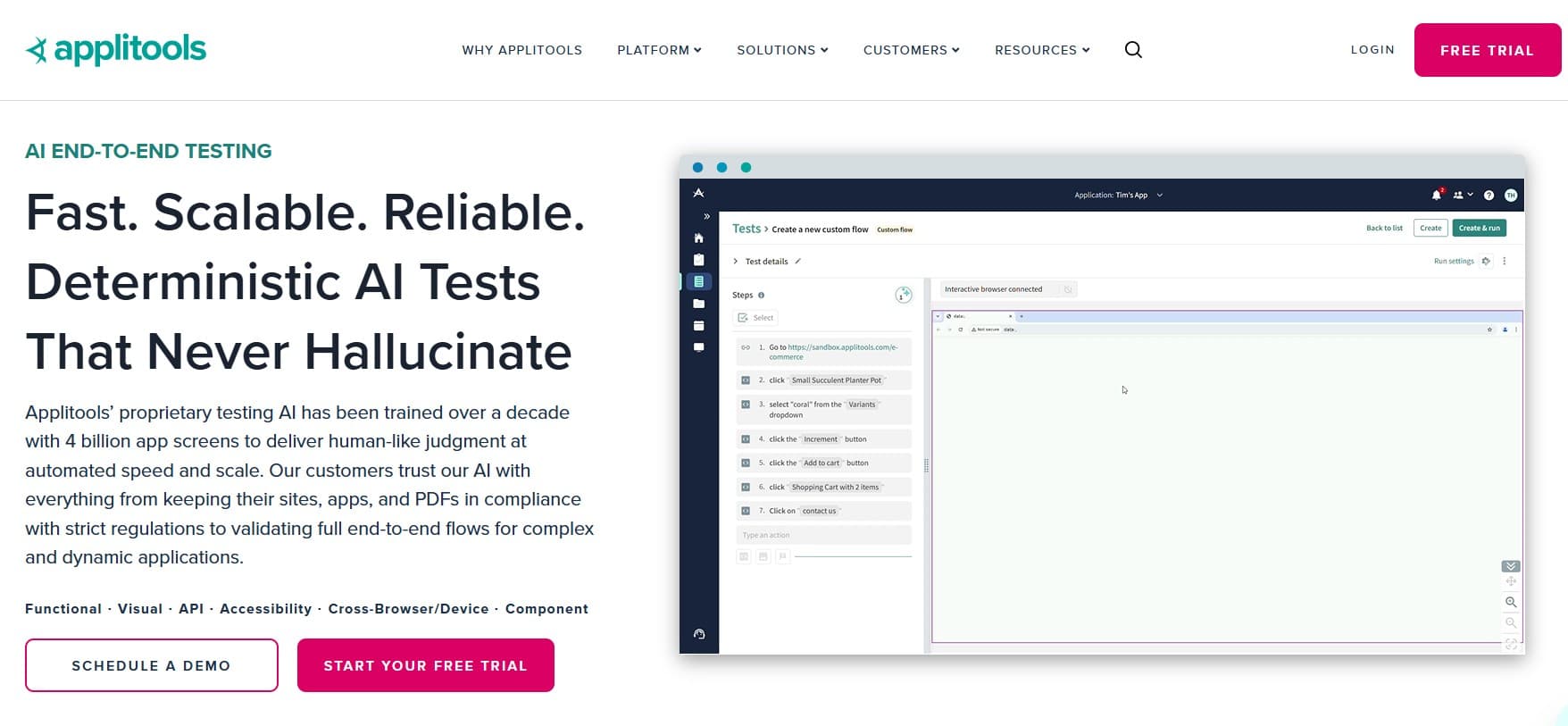The width and height of the screenshot is (1568, 726).
Task: Click SCHEDULE A DEMO button
Action: (152, 665)
